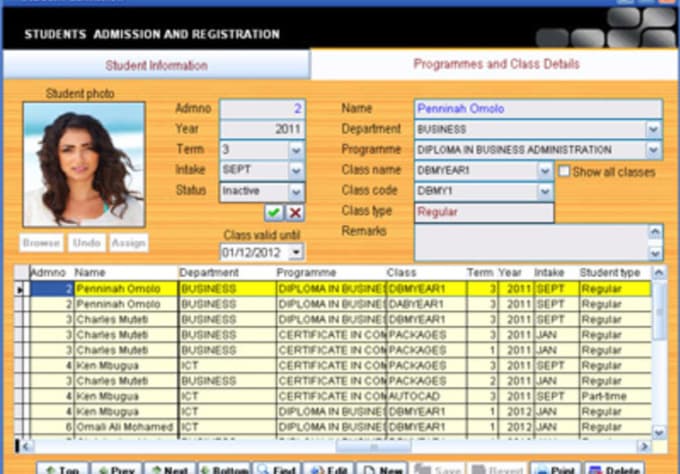
Task: Open the Term dropdown
Action: (296, 150)
